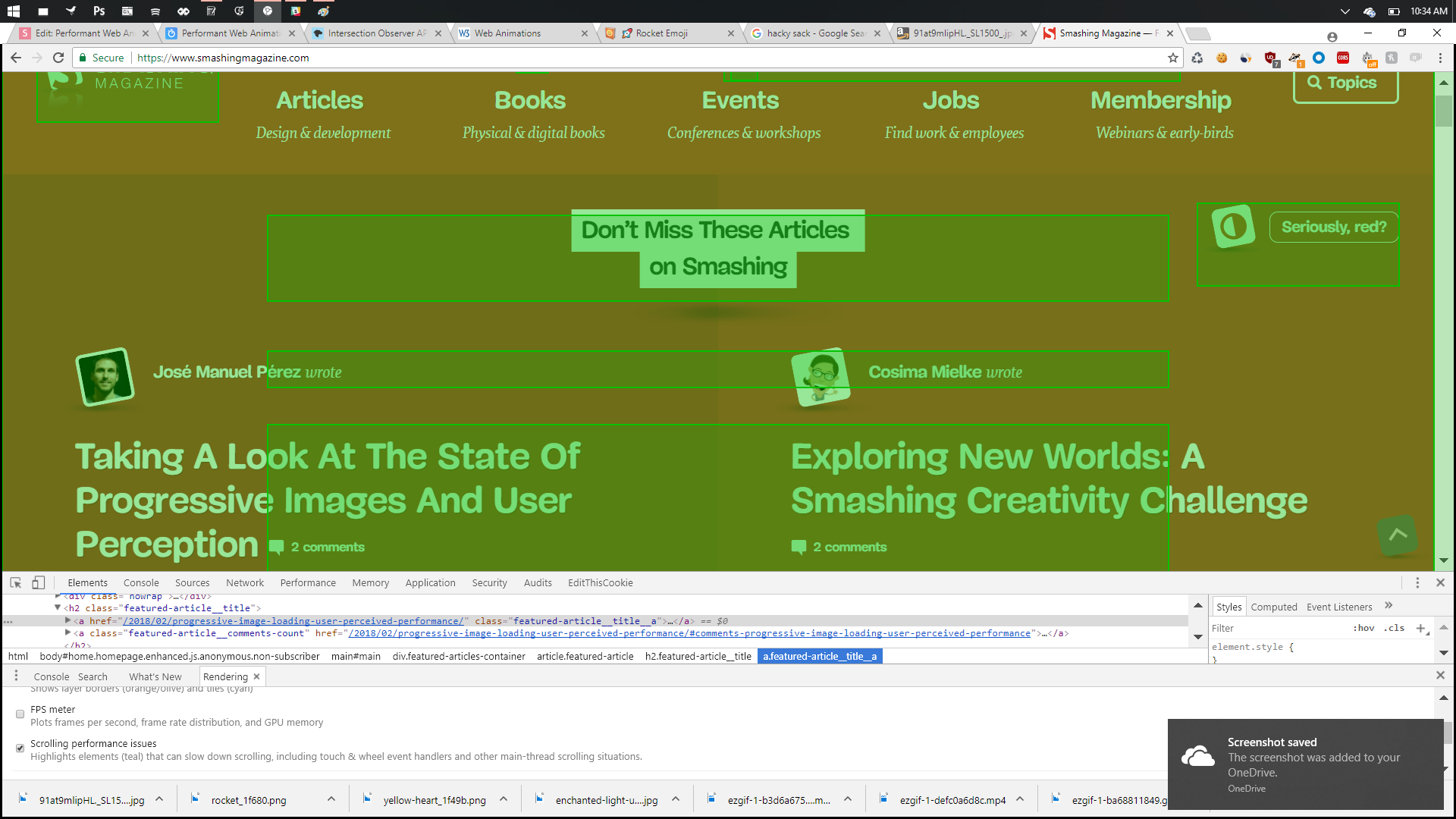The height and width of the screenshot is (819, 1456).
Task: Open the Computed styles tab
Action: click(x=1273, y=607)
